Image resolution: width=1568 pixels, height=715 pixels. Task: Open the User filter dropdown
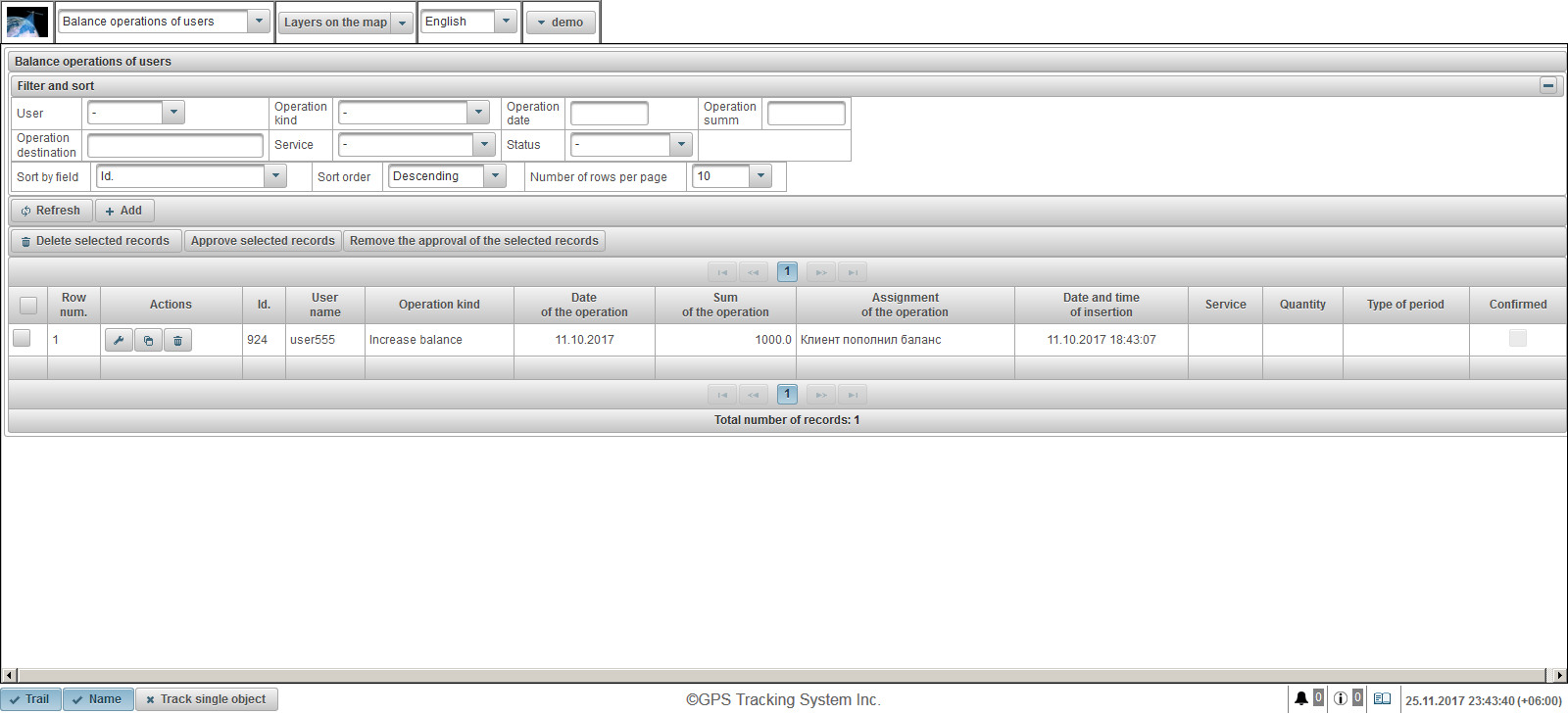point(172,113)
